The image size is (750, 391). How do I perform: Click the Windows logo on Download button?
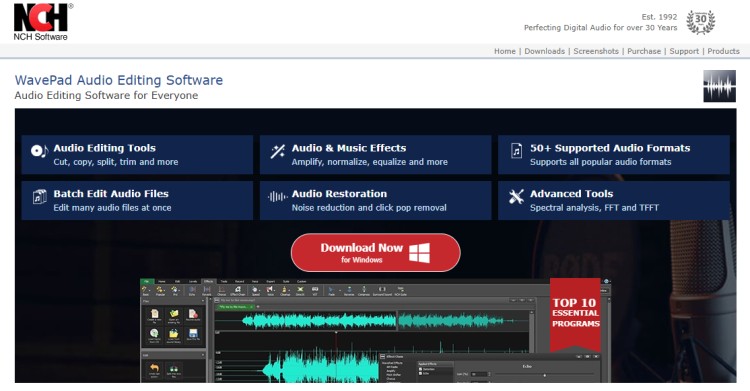419,252
